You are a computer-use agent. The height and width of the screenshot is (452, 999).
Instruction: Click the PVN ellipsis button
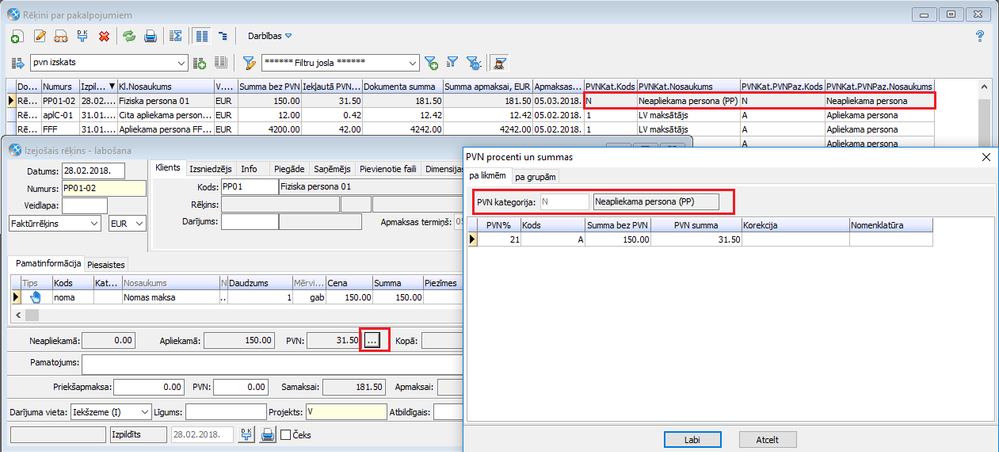373,341
